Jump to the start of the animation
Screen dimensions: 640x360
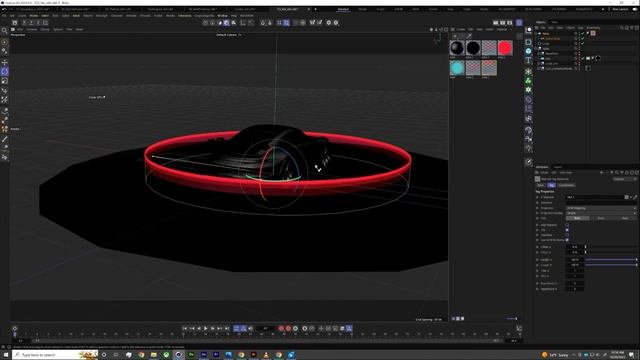tap(185, 328)
